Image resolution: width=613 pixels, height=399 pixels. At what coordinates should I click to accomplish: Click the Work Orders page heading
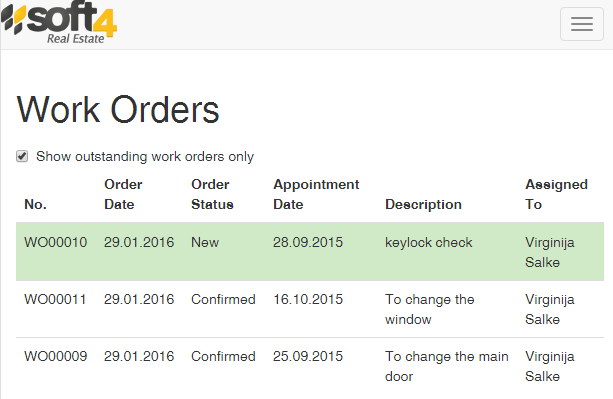tap(118, 110)
